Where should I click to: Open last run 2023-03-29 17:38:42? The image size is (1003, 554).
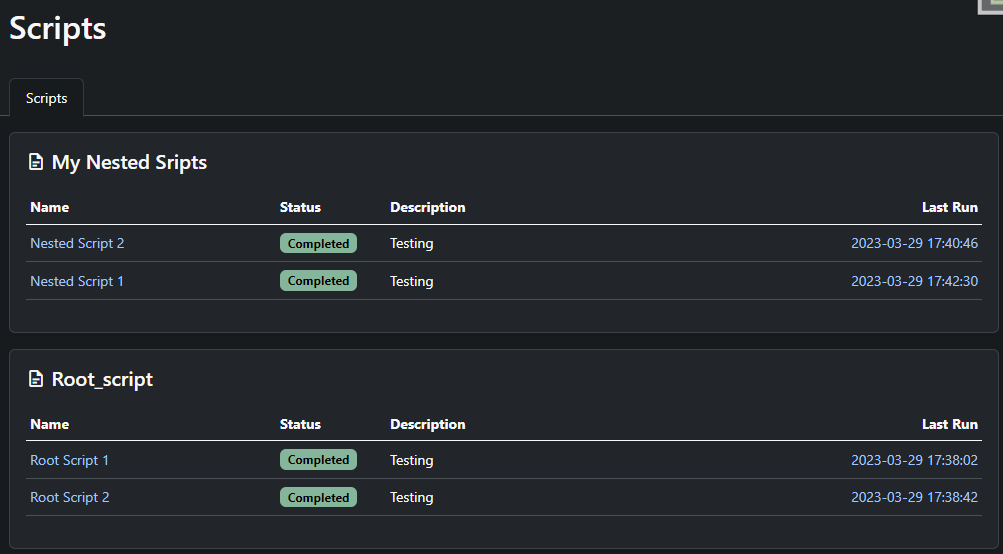point(914,497)
